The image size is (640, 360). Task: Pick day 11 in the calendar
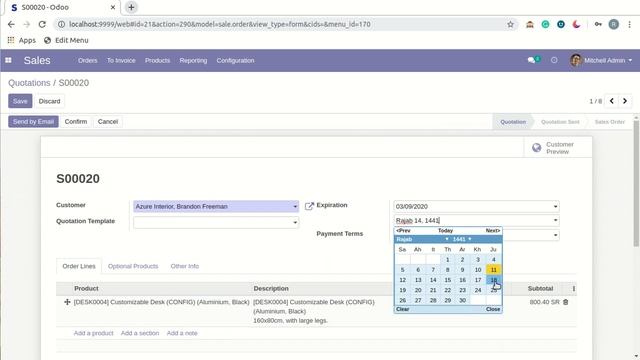(493, 270)
